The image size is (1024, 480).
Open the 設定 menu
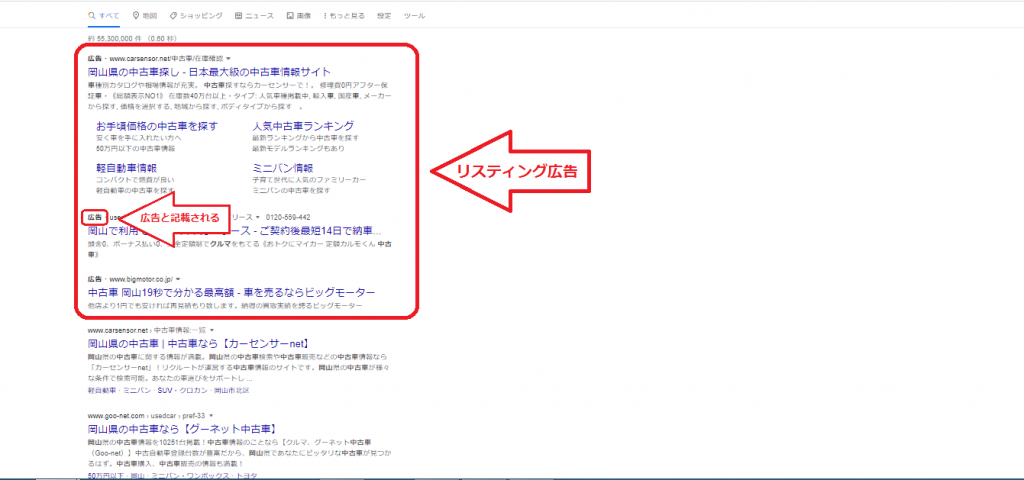[384, 15]
